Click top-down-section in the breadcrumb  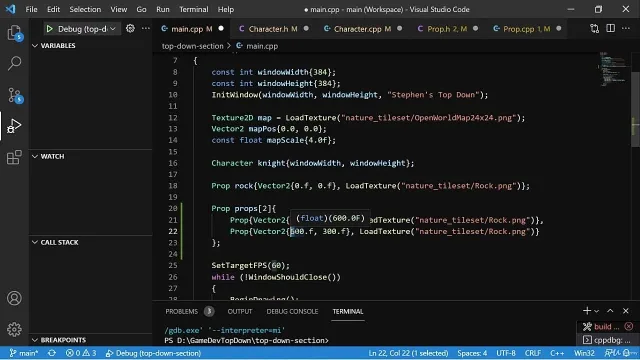point(192,46)
